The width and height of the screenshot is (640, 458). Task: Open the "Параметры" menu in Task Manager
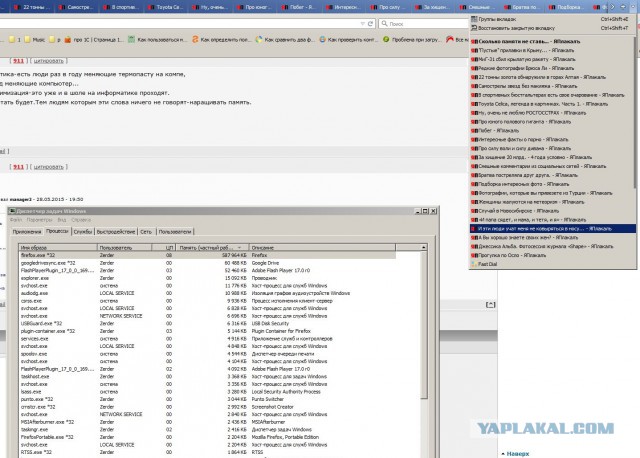39,220
